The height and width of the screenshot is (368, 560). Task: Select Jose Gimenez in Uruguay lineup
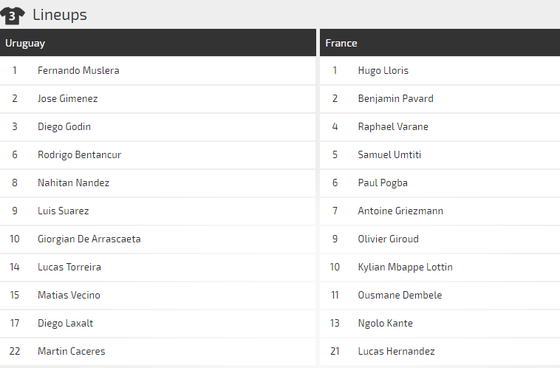68,99
